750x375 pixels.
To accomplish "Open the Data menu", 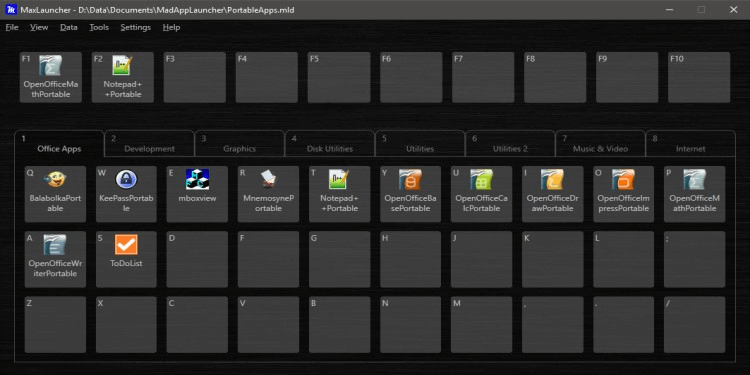I will coord(69,27).
